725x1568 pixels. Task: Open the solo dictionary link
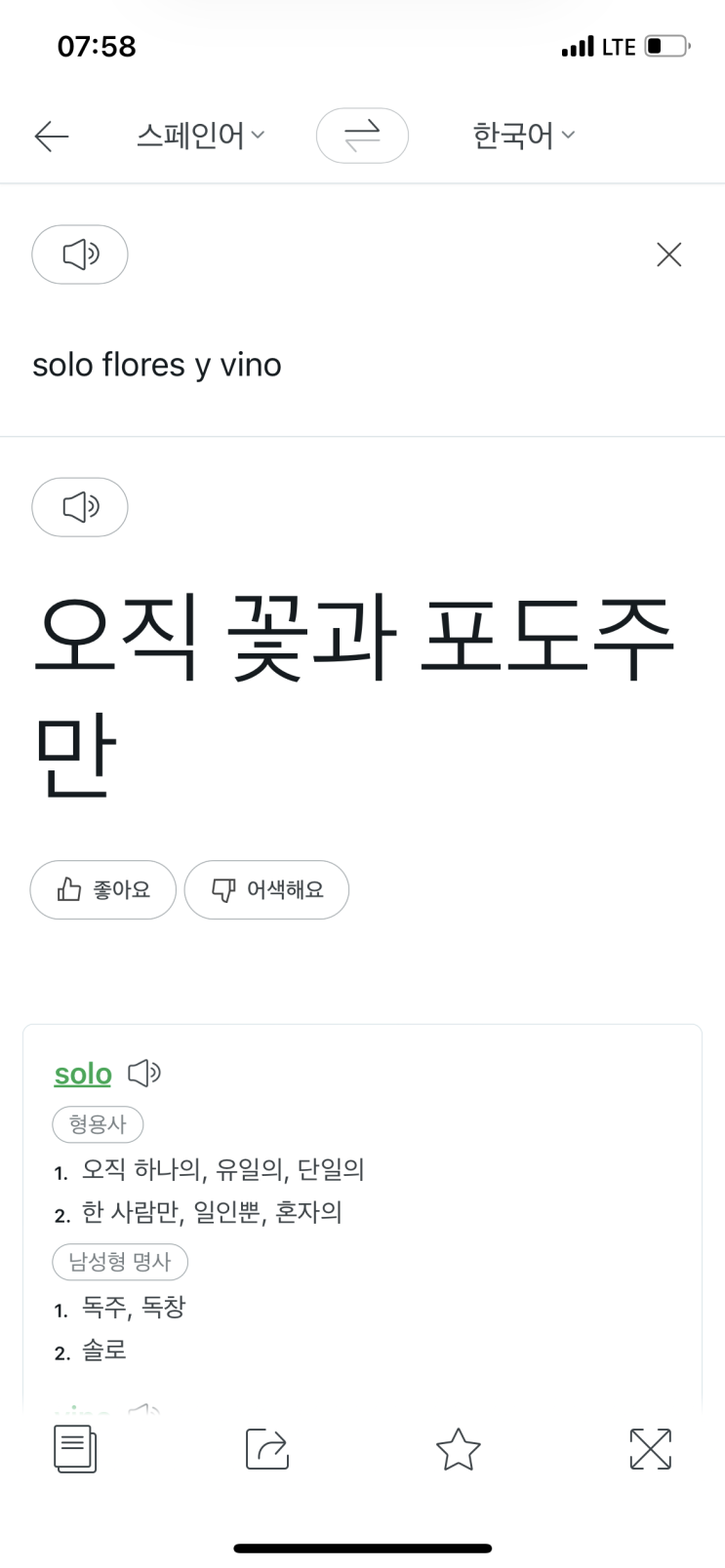(83, 1074)
